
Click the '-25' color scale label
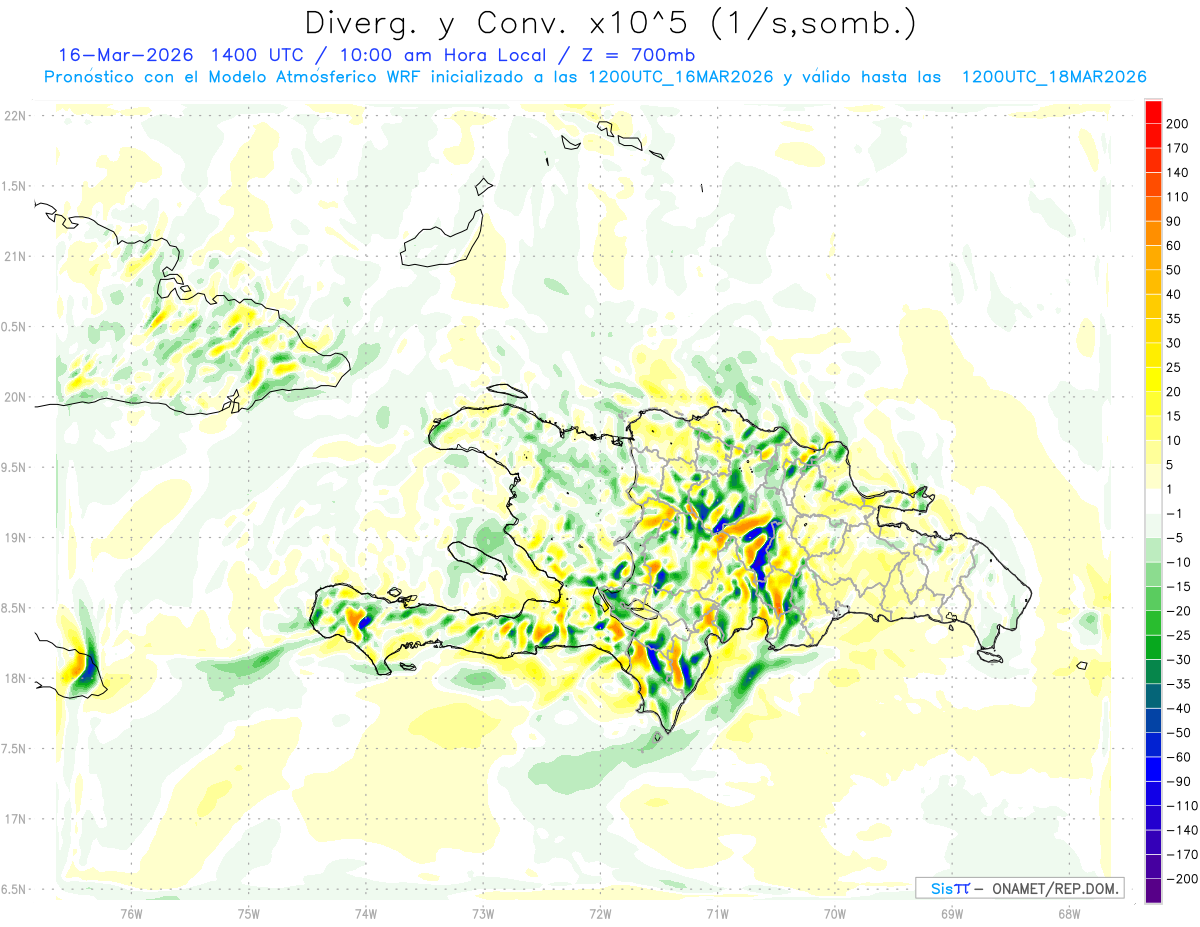(x=1177, y=636)
